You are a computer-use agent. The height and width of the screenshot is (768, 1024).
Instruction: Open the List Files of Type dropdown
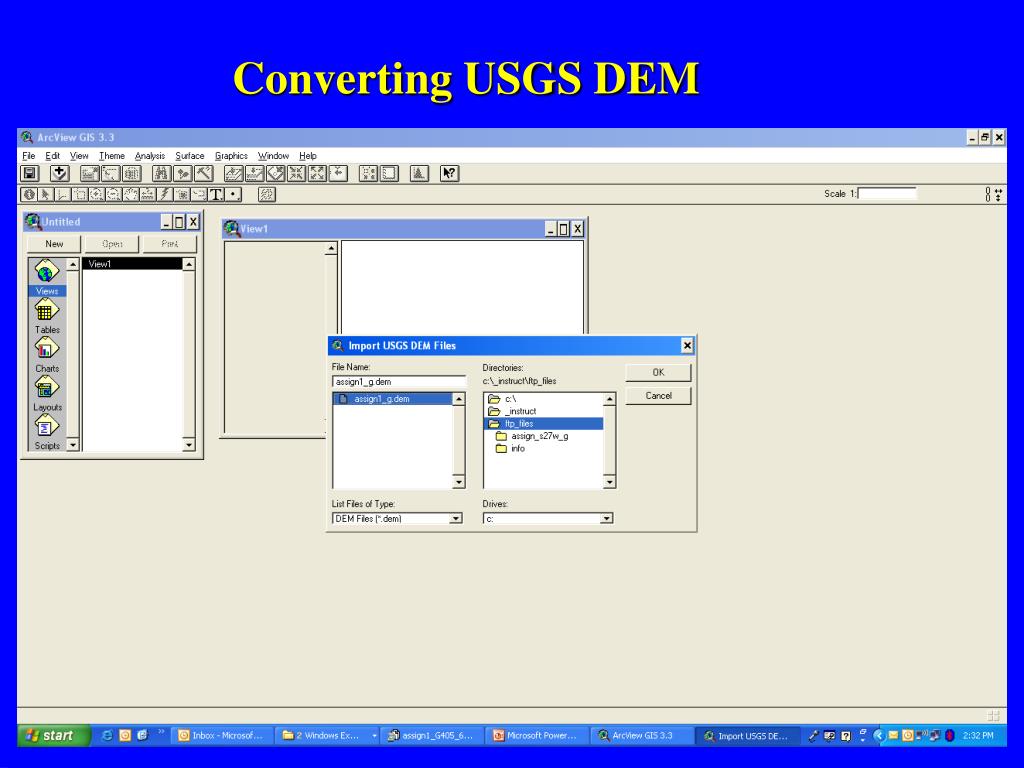[456, 519]
